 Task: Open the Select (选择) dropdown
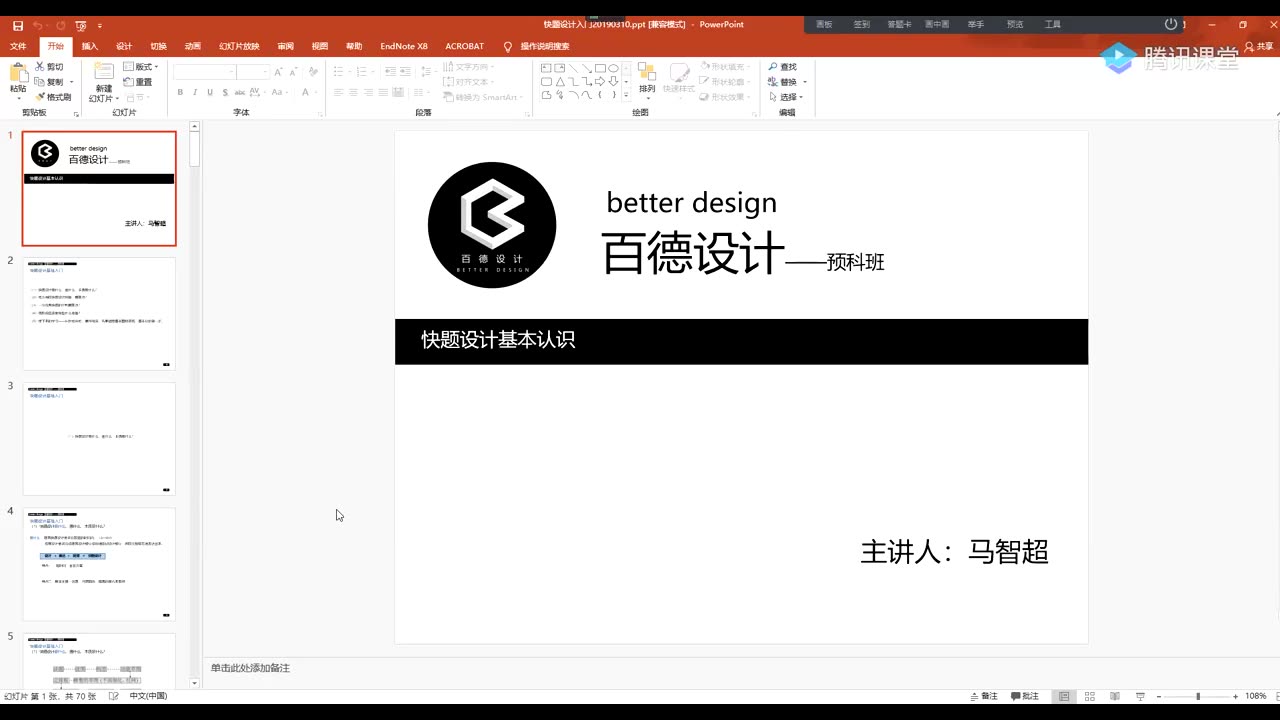787,97
